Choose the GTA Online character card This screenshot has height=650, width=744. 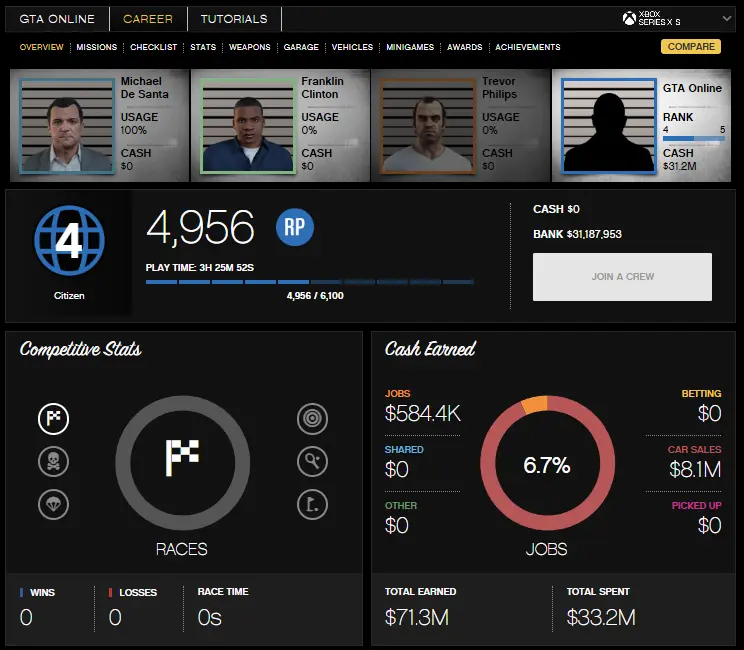644,126
